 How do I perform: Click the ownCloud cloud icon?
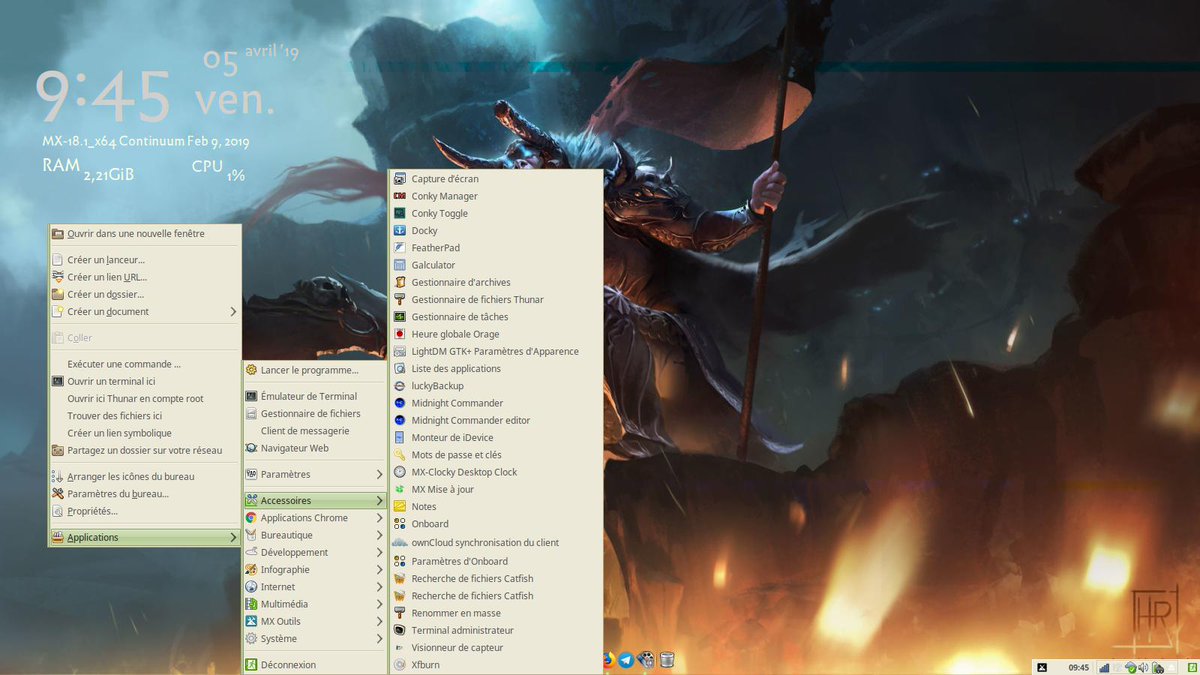[400, 542]
